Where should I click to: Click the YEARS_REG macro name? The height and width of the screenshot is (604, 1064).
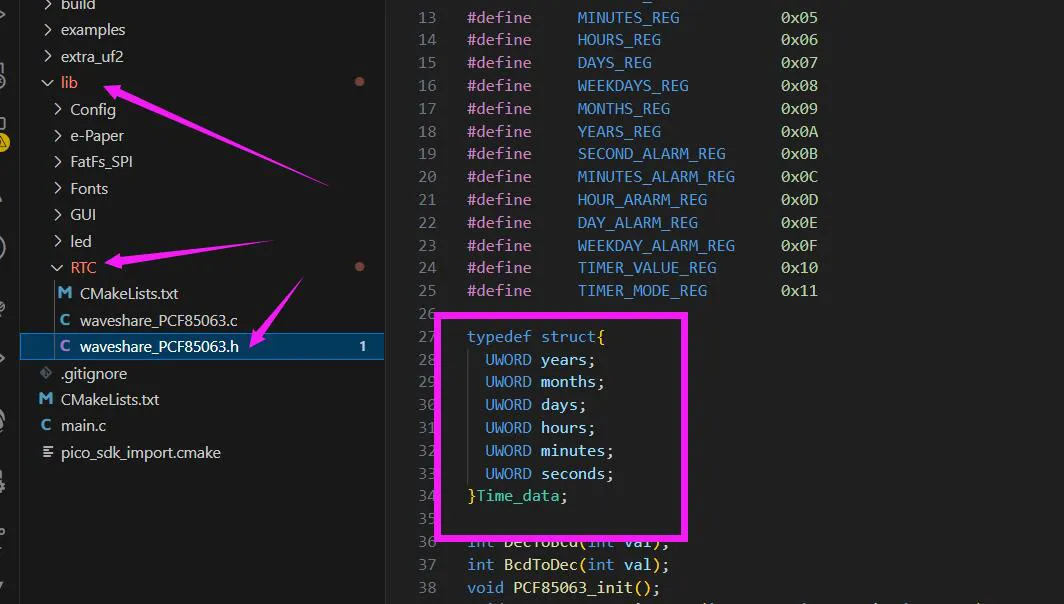coord(619,132)
